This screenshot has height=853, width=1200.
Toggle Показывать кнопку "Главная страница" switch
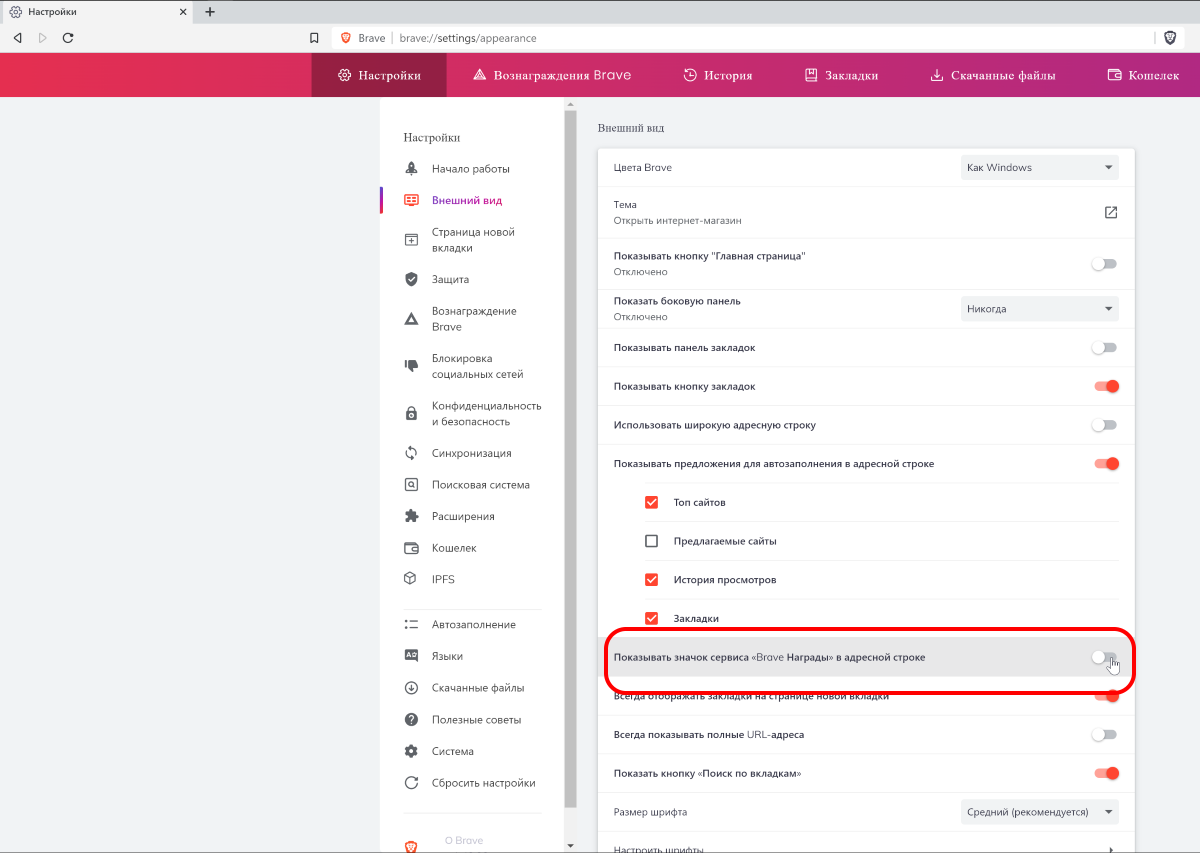click(1104, 264)
